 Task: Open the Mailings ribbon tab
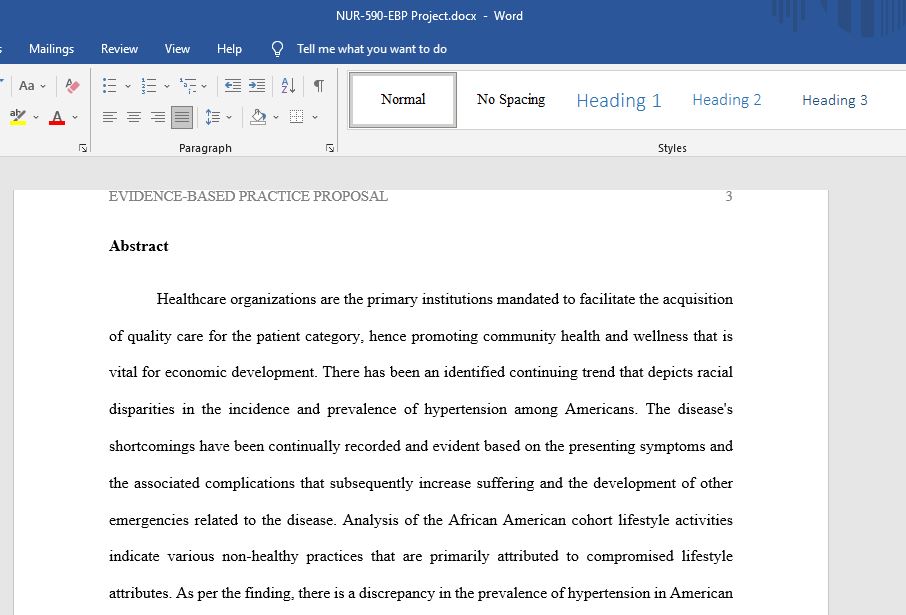coord(51,49)
